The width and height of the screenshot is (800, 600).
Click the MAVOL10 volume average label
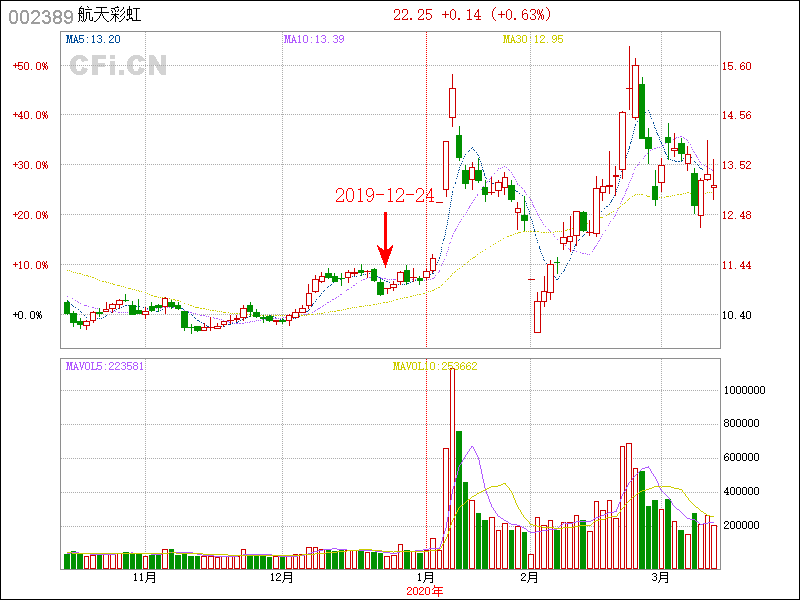434,366
